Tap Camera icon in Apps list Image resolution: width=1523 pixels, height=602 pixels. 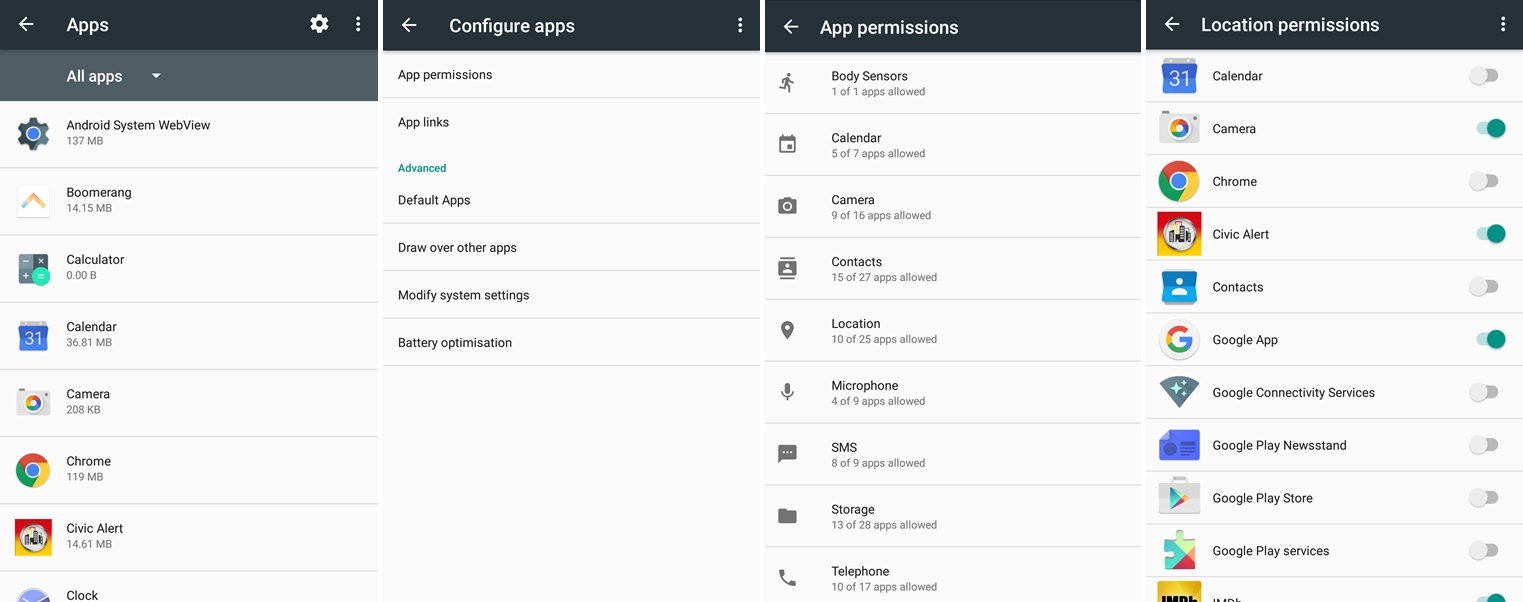click(33, 402)
